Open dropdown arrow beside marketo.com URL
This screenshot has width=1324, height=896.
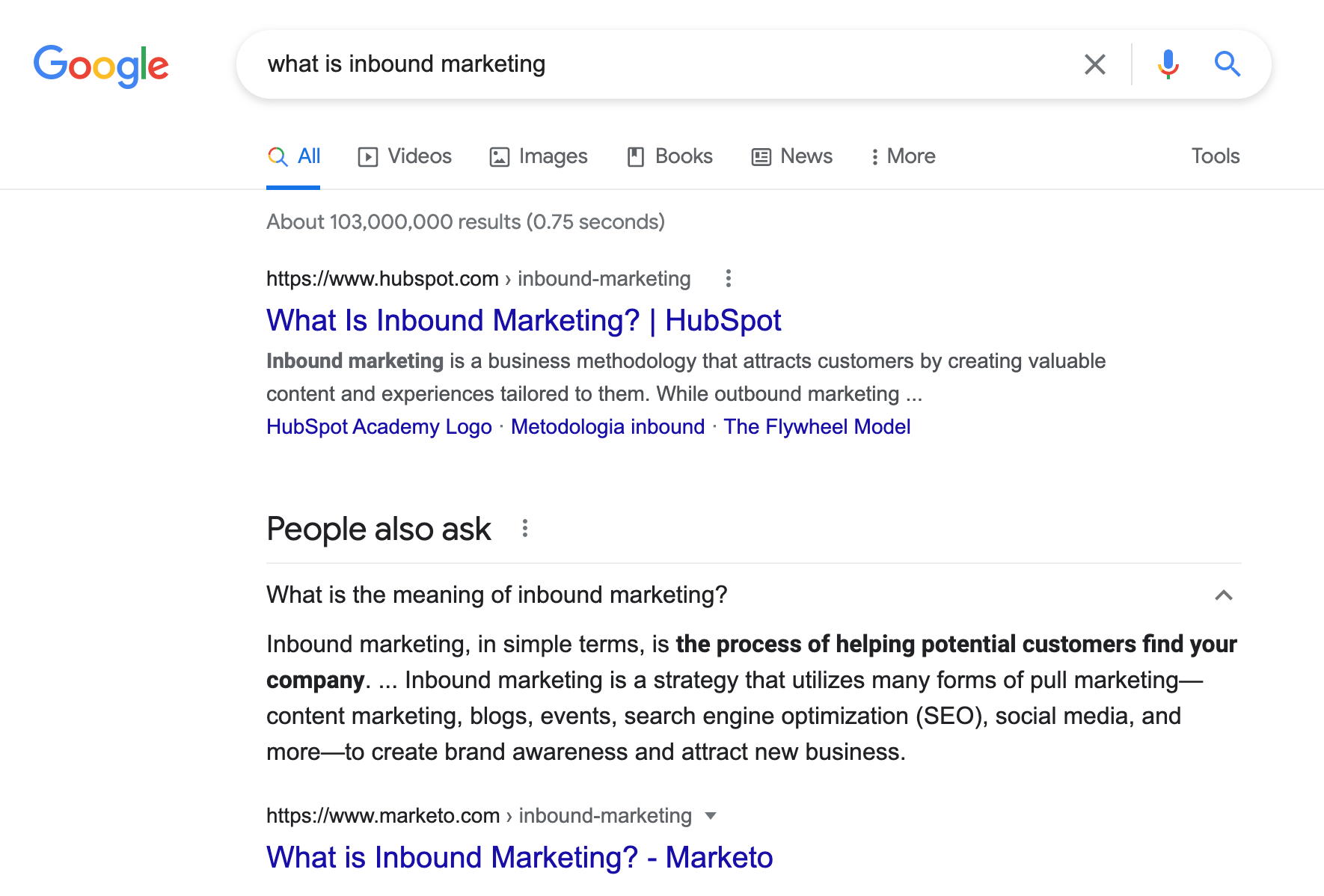pos(711,815)
